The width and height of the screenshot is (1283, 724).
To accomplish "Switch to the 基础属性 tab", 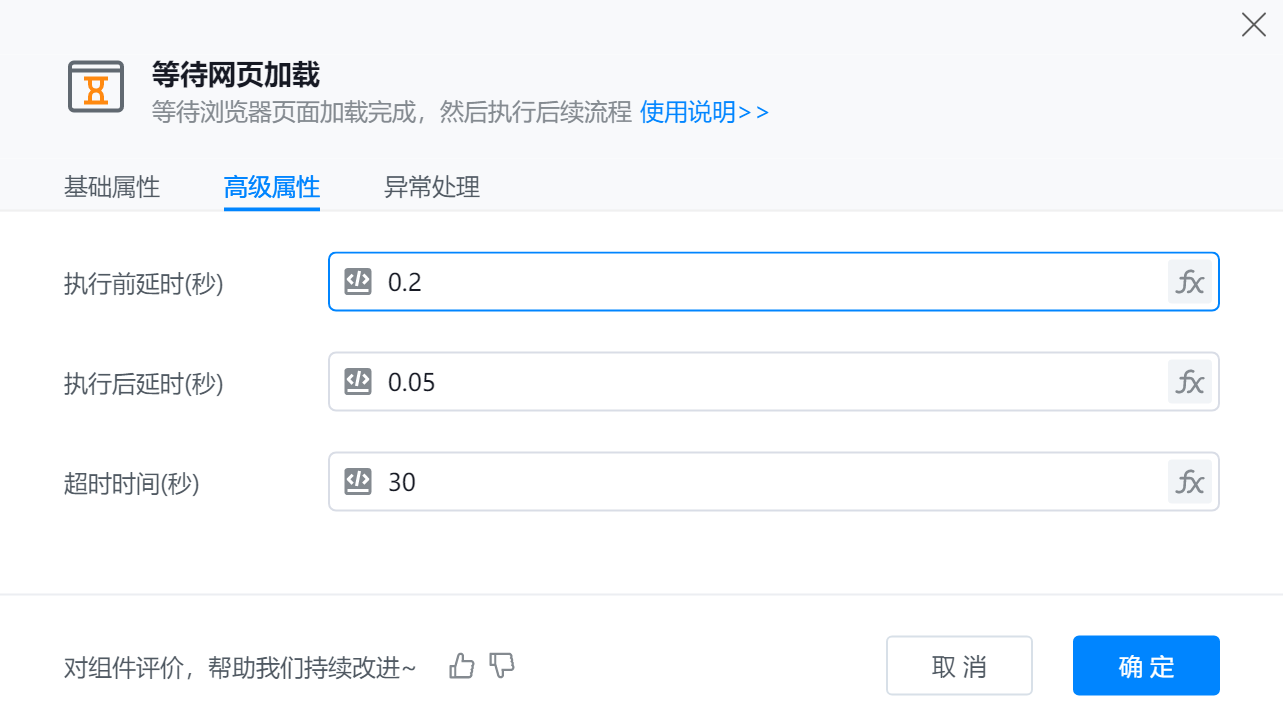I will coord(112,187).
